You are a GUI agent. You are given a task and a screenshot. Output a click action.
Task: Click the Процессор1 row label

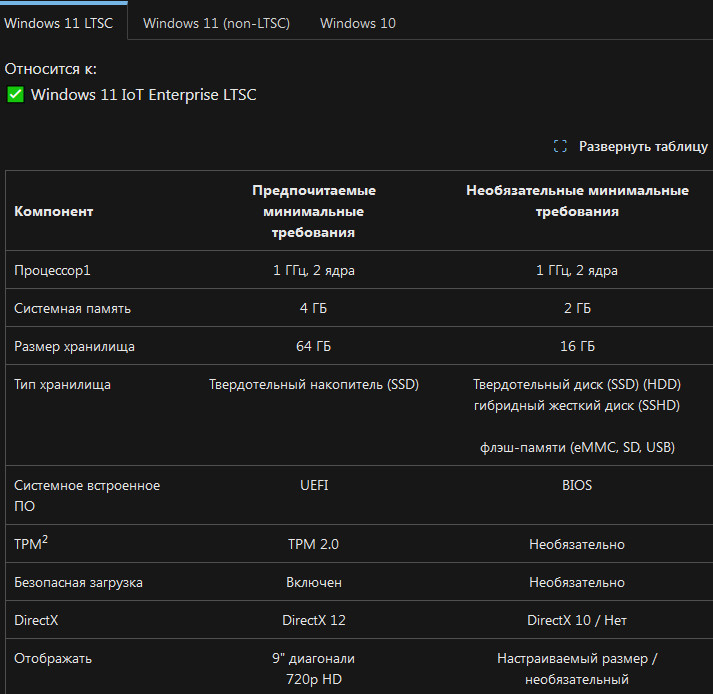(x=52, y=271)
